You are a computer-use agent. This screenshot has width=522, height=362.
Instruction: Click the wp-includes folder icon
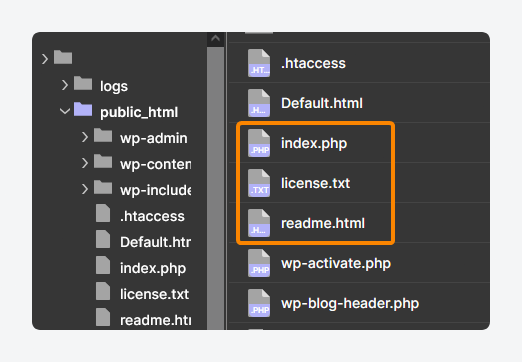click(x=103, y=187)
